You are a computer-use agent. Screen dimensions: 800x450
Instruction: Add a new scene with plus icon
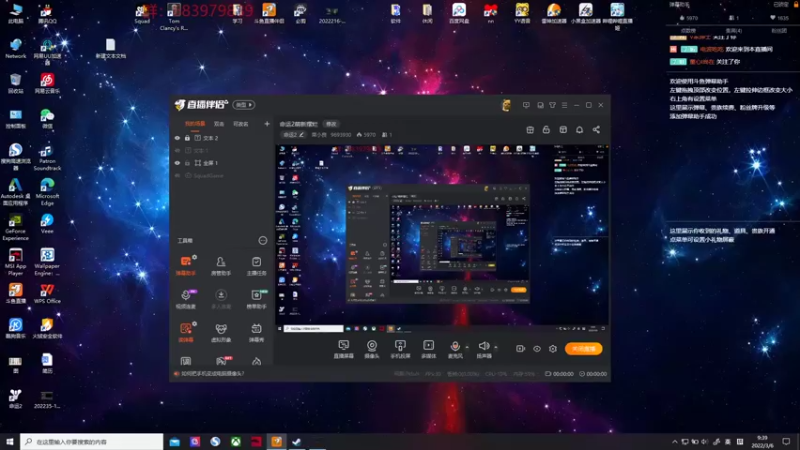pyautogui.click(x=267, y=123)
